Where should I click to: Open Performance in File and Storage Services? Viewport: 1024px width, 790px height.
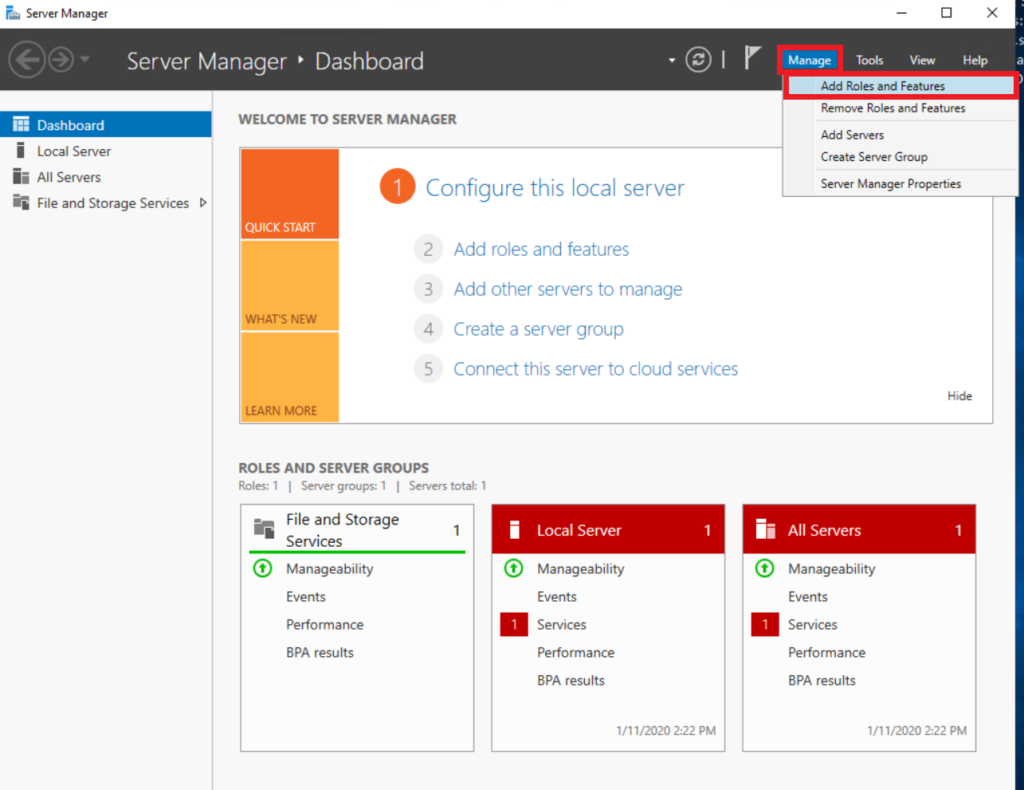click(x=325, y=625)
